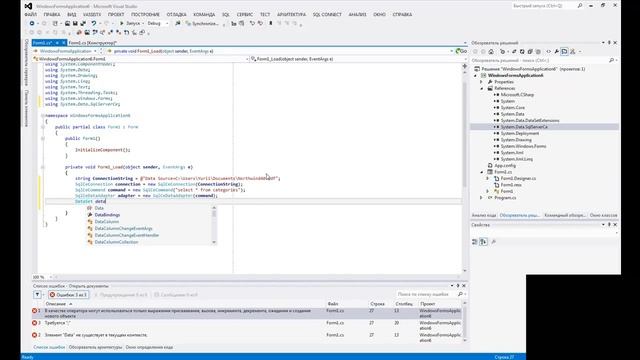Collapse the namespace code block
The width and height of the screenshot is (640, 360).
pos(42,116)
